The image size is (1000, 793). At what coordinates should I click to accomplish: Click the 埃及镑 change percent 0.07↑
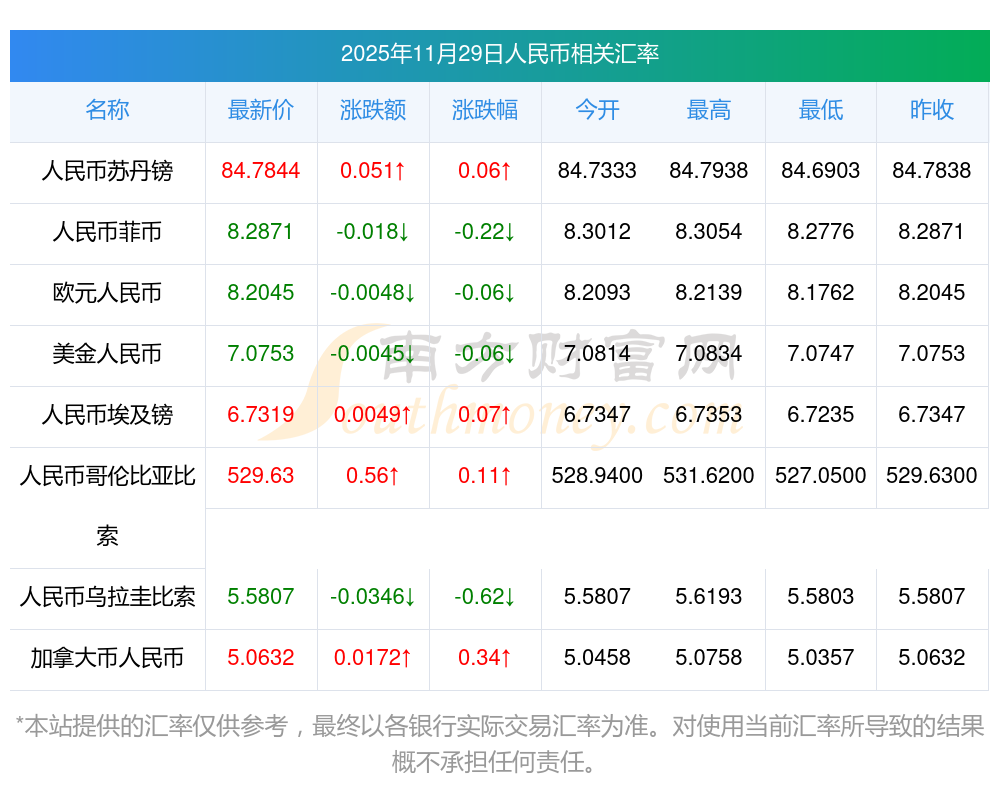(485, 414)
